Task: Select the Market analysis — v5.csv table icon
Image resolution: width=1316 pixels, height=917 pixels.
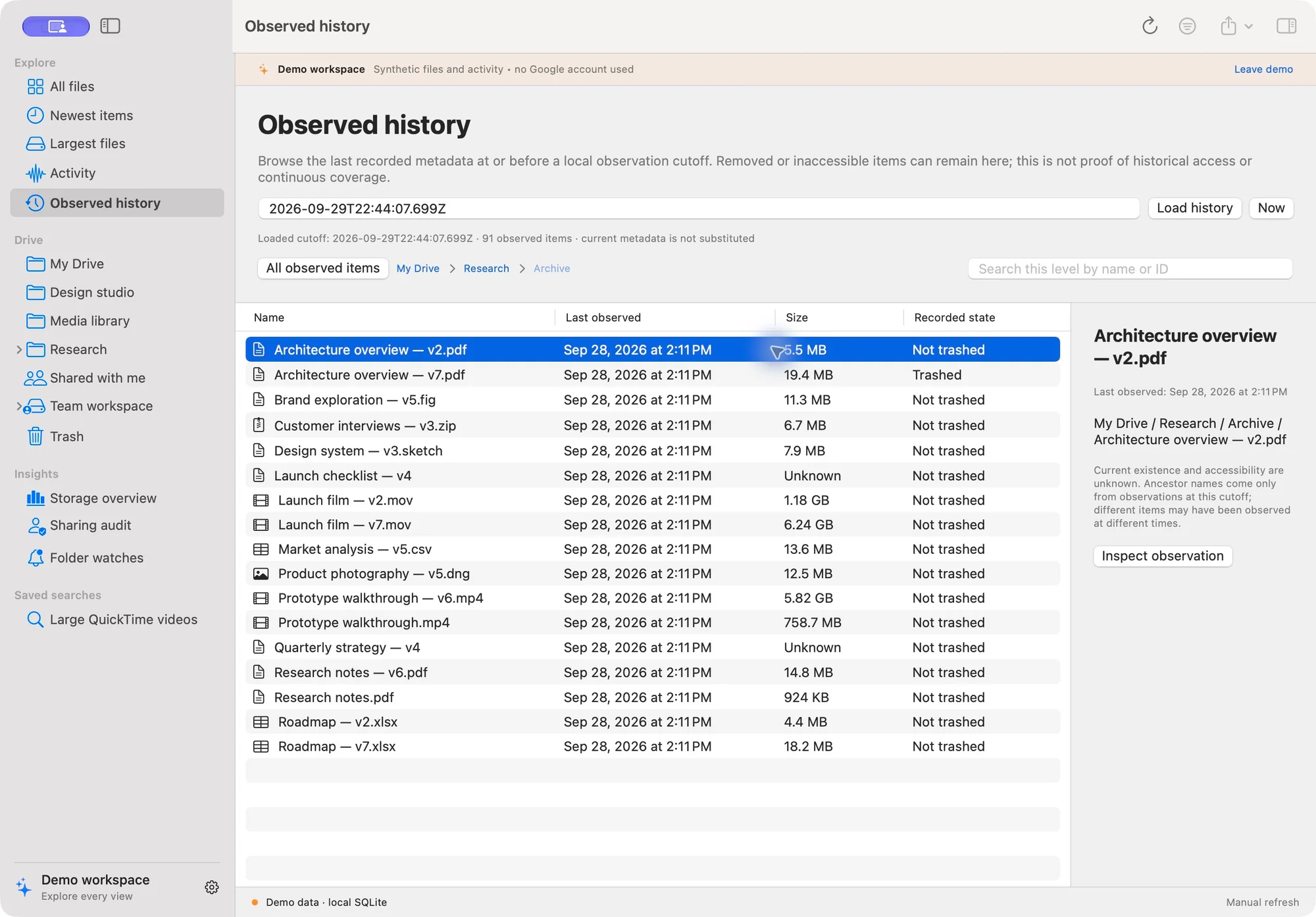Action: click(x=261, y=549)
